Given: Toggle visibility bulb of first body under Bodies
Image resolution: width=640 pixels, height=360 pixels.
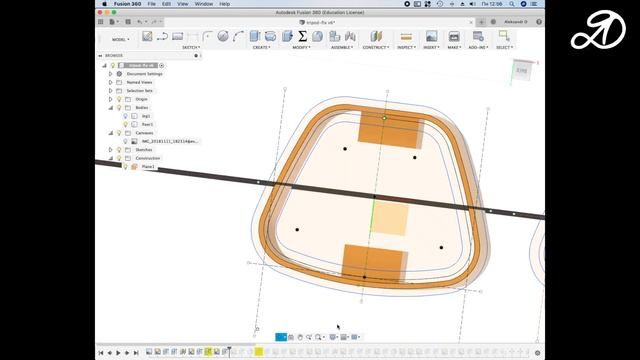Looking at the screenshot, I should pyautogui.click(x=126, y=116).
